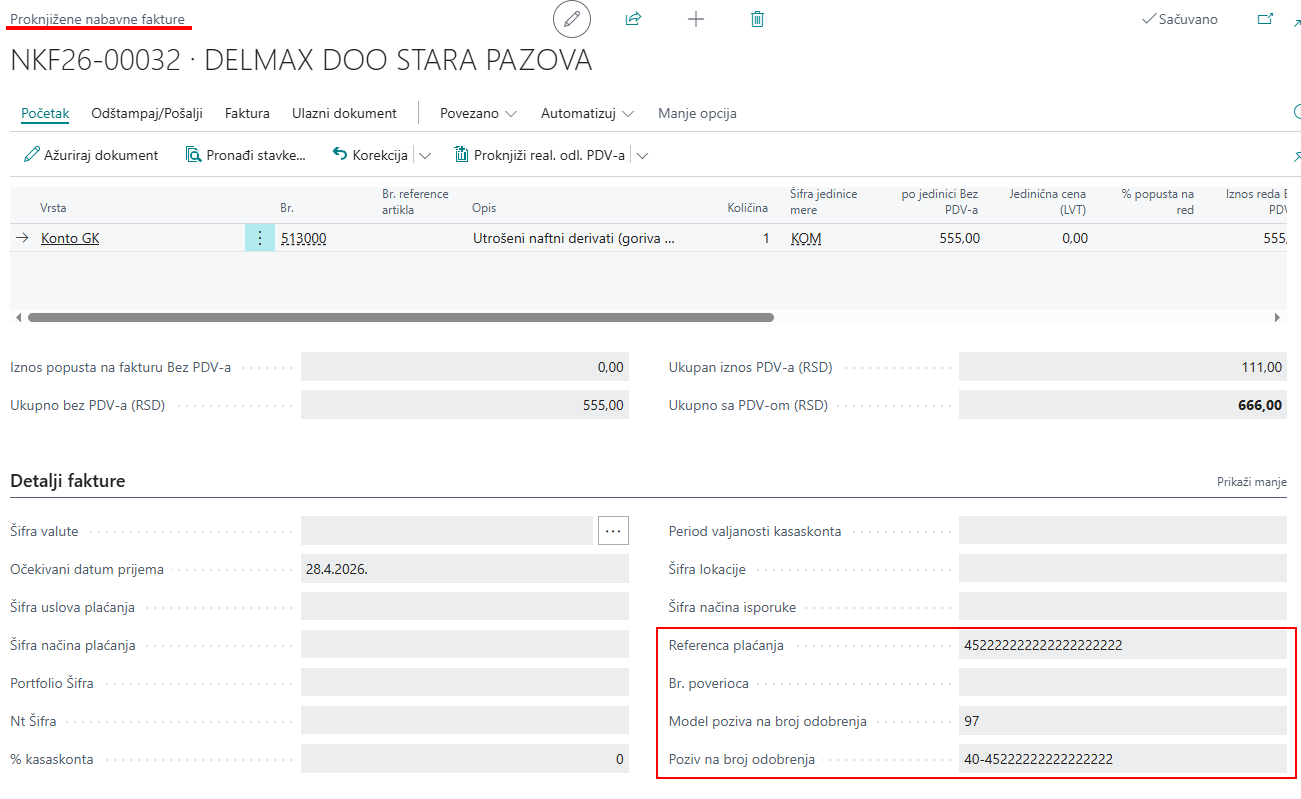Open page in new window icon
Screen dimensions: 1301x799
pyautogui.click(x=1265, y=19)
